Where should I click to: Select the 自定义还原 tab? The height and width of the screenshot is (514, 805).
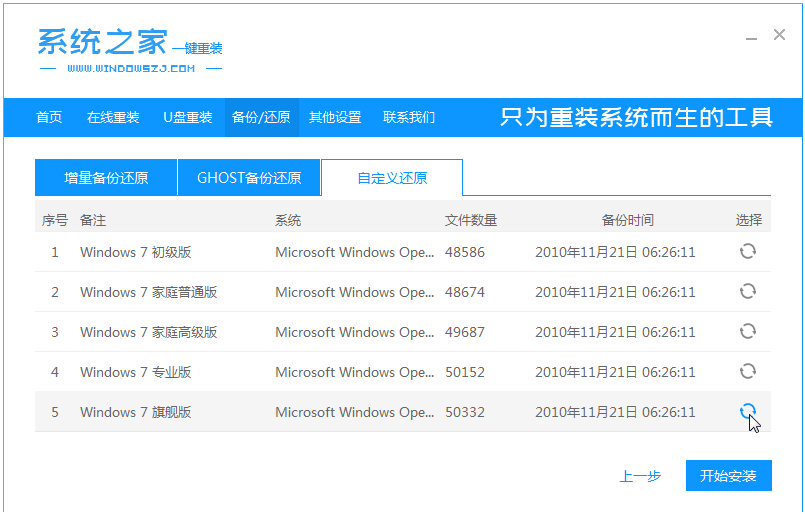click(x=392, y=178)
